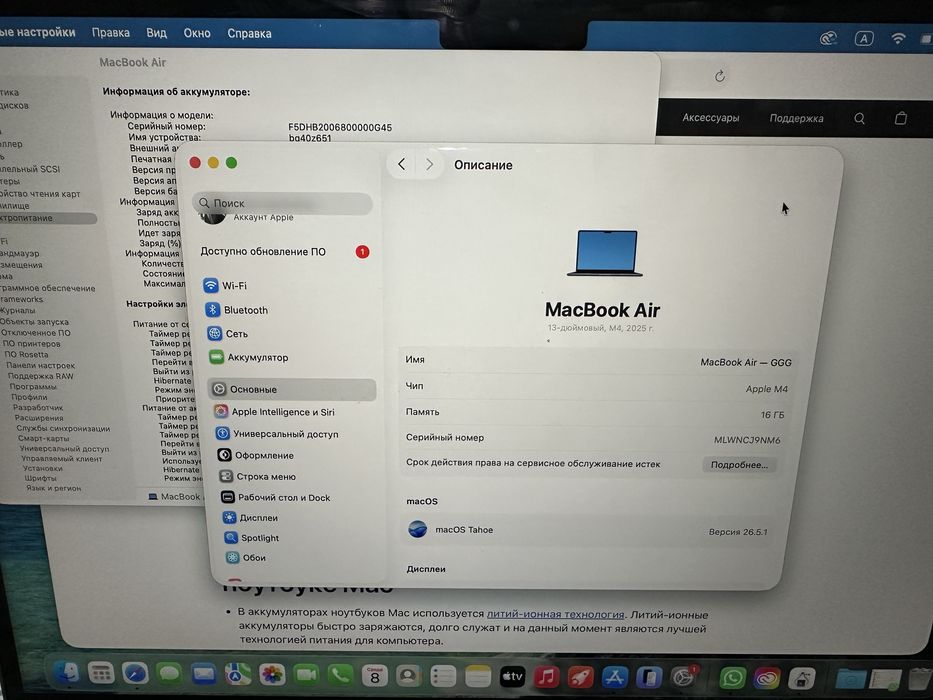Open the Справка menu
This screenshot has width=933, height=700.
[x=249, y=34]
